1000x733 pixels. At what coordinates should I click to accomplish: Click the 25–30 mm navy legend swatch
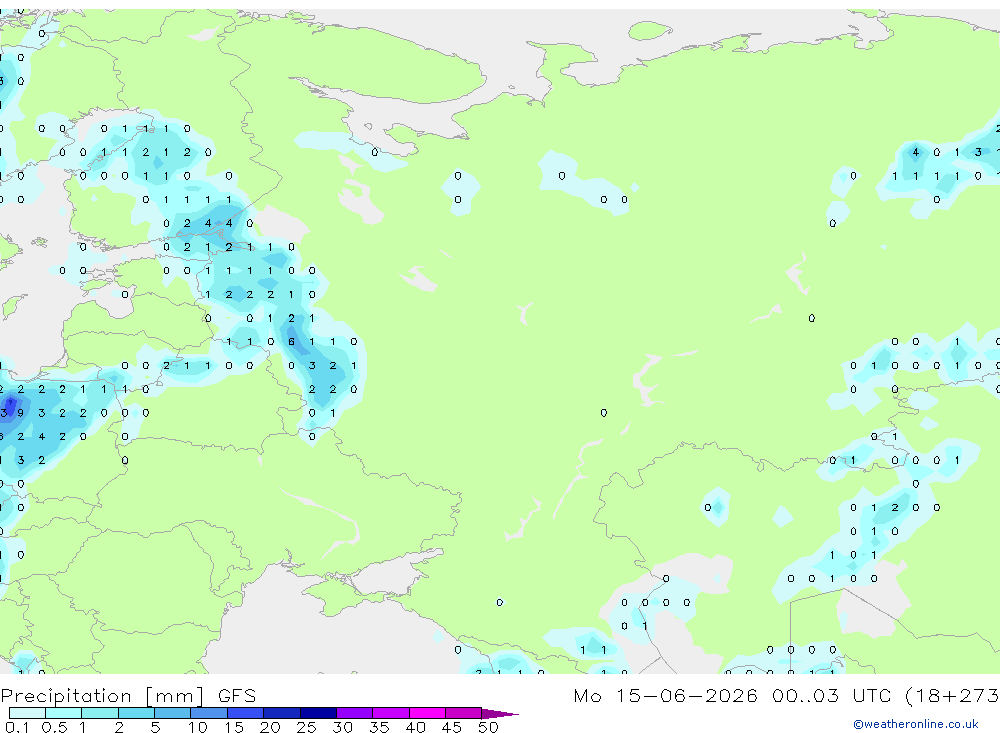tap(318, 713)
